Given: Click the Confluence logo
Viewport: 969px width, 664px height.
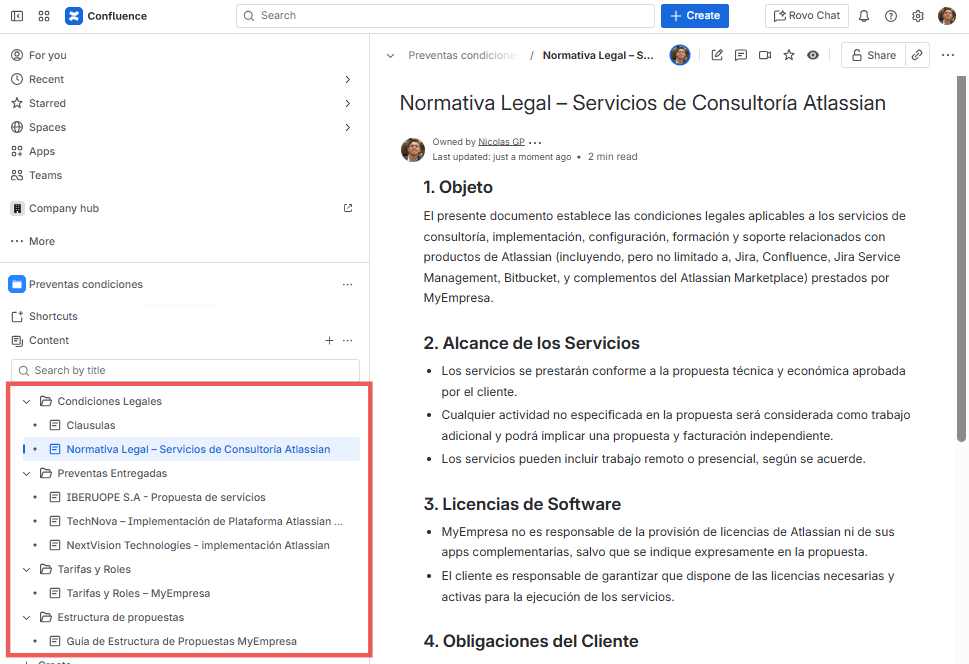Looking at the screenshot, I should pyautogui.click(x=106, y=16).
